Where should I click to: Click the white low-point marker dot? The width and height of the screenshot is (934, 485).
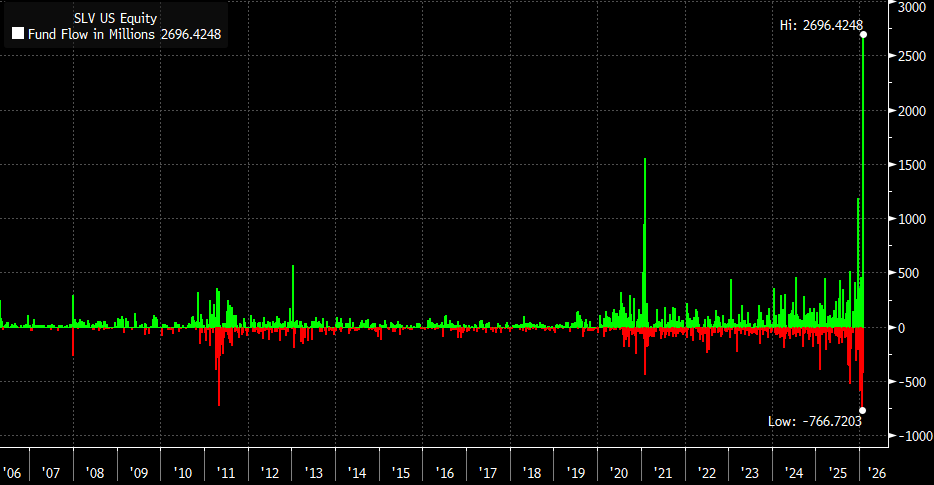click(862, 411)
